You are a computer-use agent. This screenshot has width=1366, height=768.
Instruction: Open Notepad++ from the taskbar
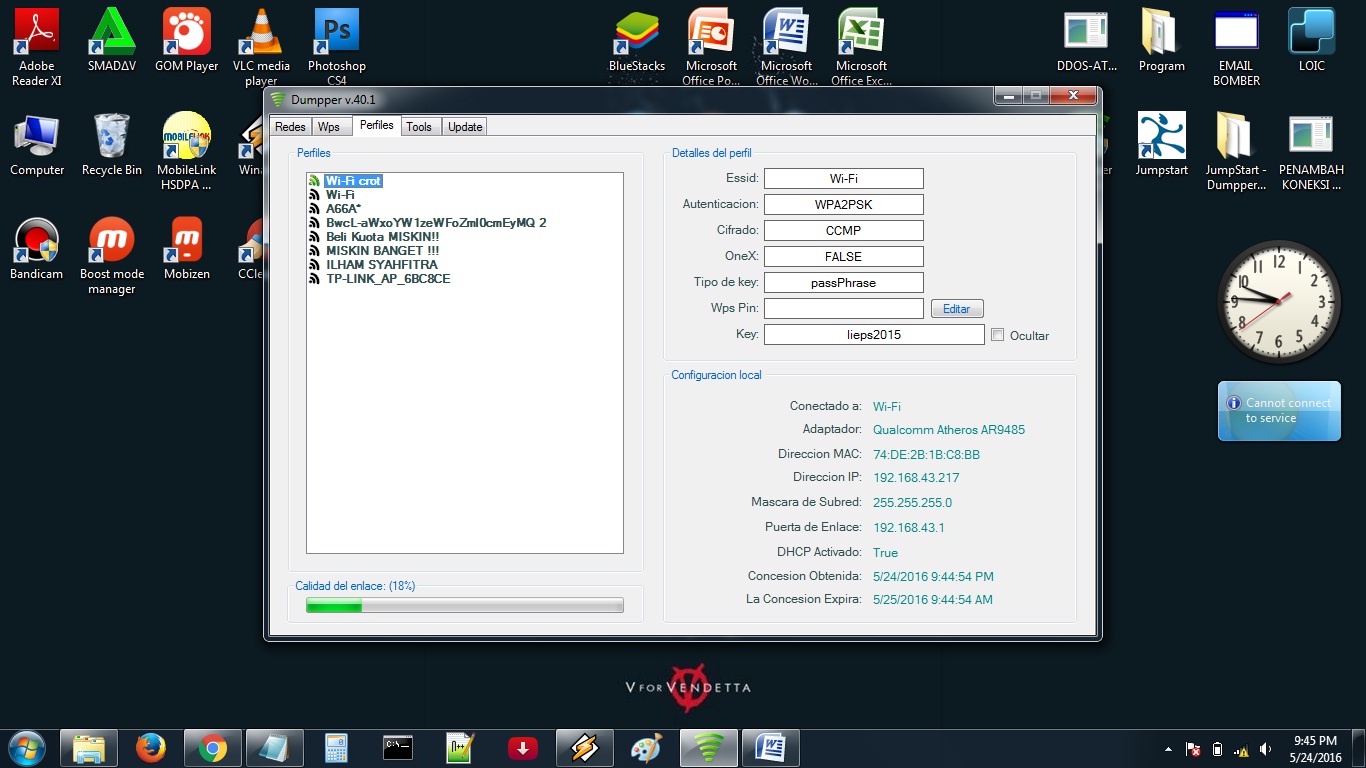461,748
